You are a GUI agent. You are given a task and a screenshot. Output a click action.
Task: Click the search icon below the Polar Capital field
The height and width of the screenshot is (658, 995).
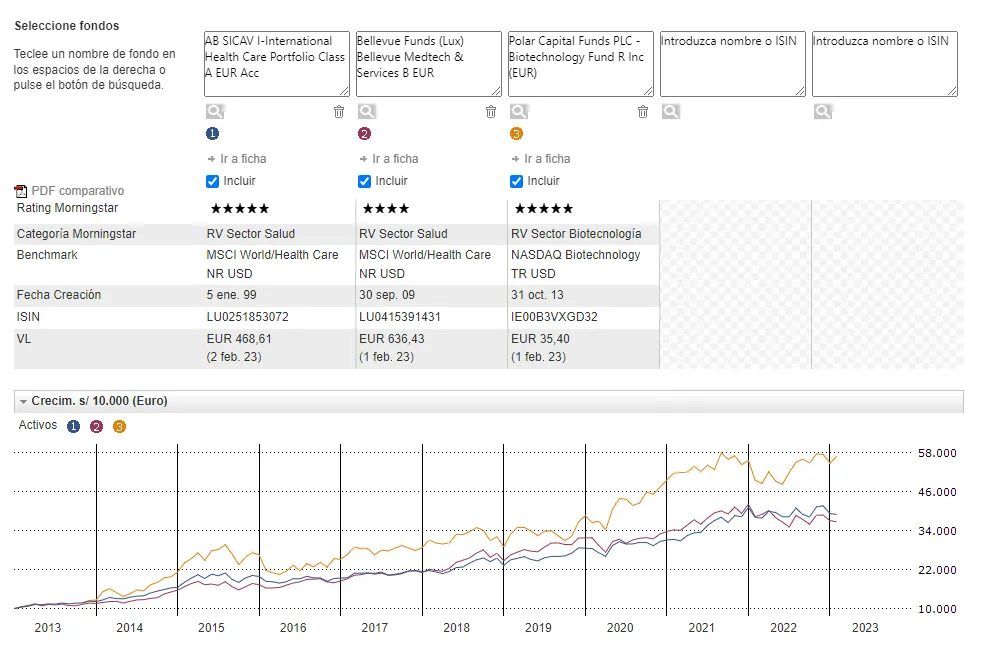[x=518, y=112]
